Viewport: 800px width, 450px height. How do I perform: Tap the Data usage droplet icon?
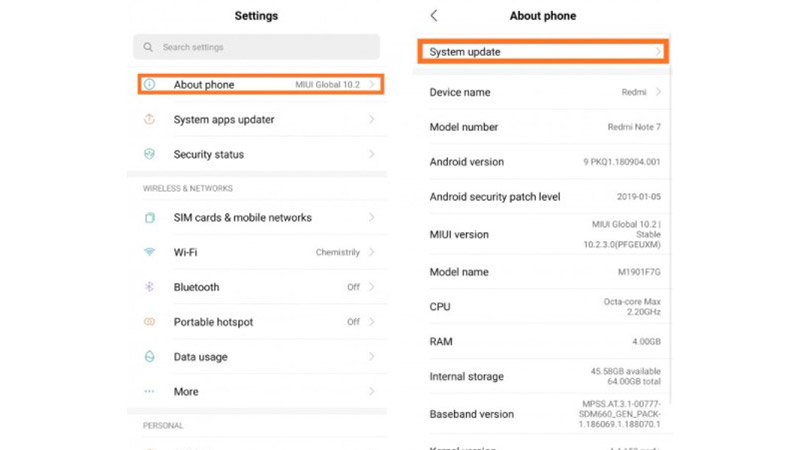click(149, 356)
